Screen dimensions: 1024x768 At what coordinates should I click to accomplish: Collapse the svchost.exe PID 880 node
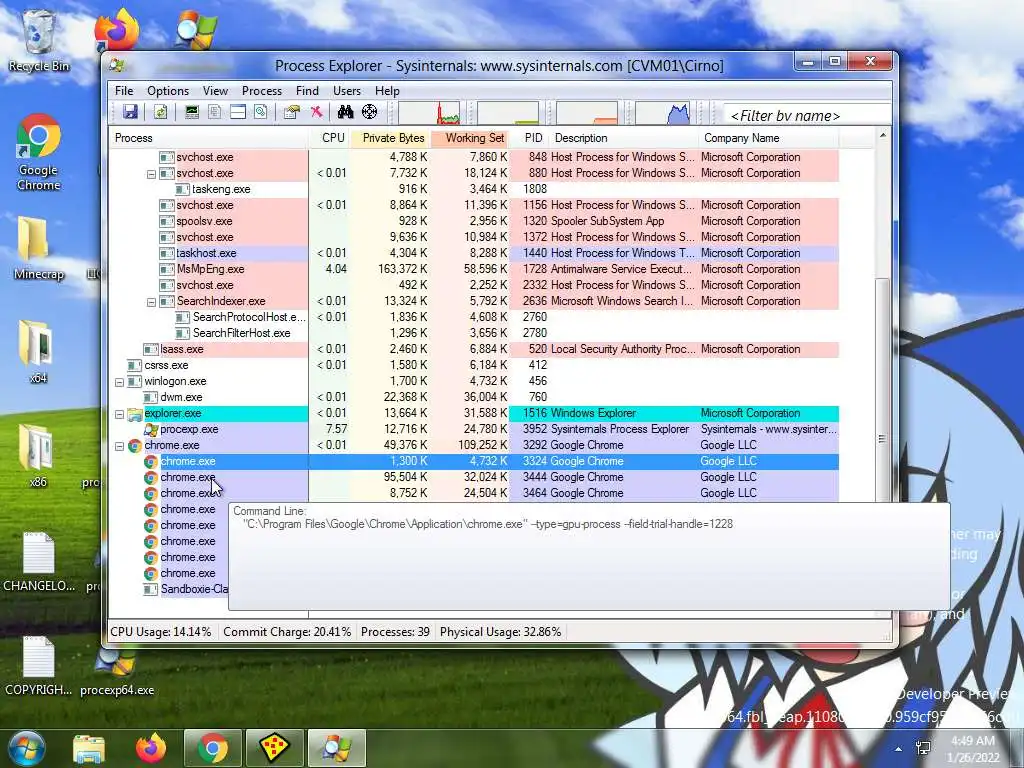pos(151,174)
